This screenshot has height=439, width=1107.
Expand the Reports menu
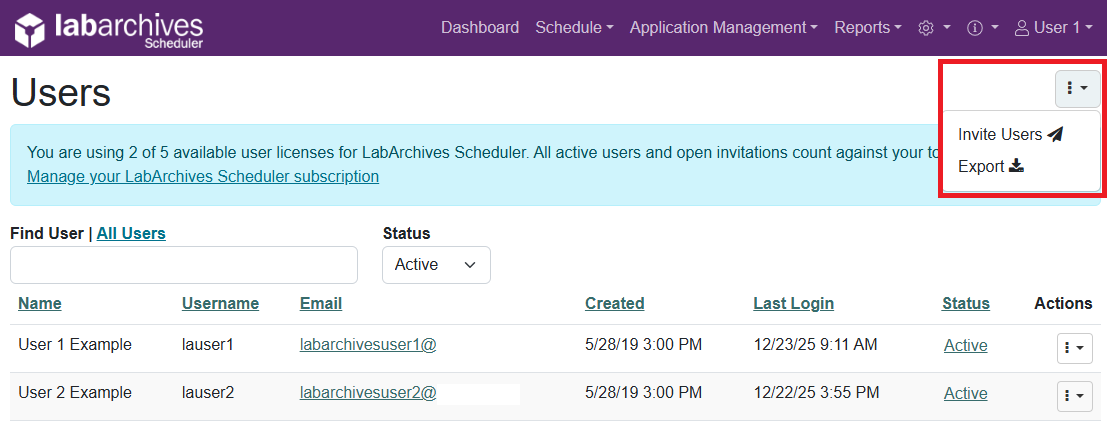[868, 28]
